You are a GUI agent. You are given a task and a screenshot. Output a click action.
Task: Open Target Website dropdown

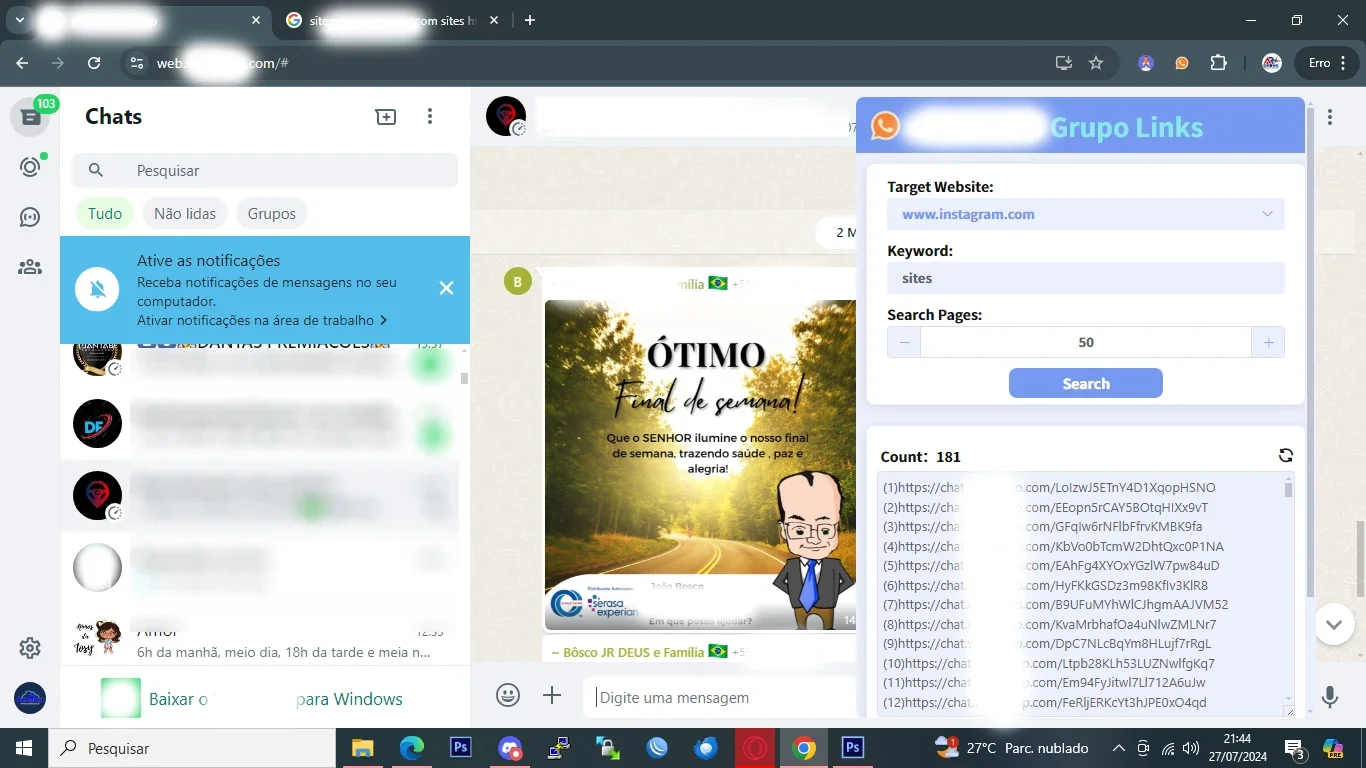[x=1085, y=214]
